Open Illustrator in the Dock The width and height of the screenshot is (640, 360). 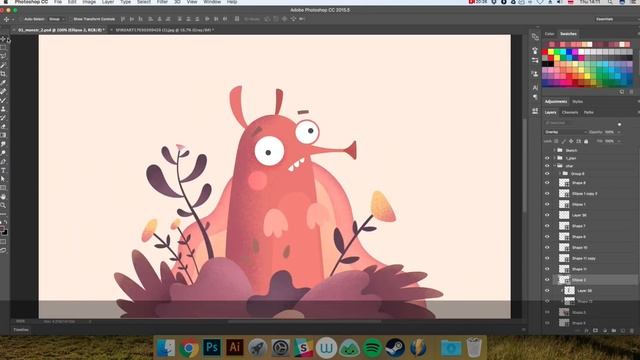click(x=234, y=348)
